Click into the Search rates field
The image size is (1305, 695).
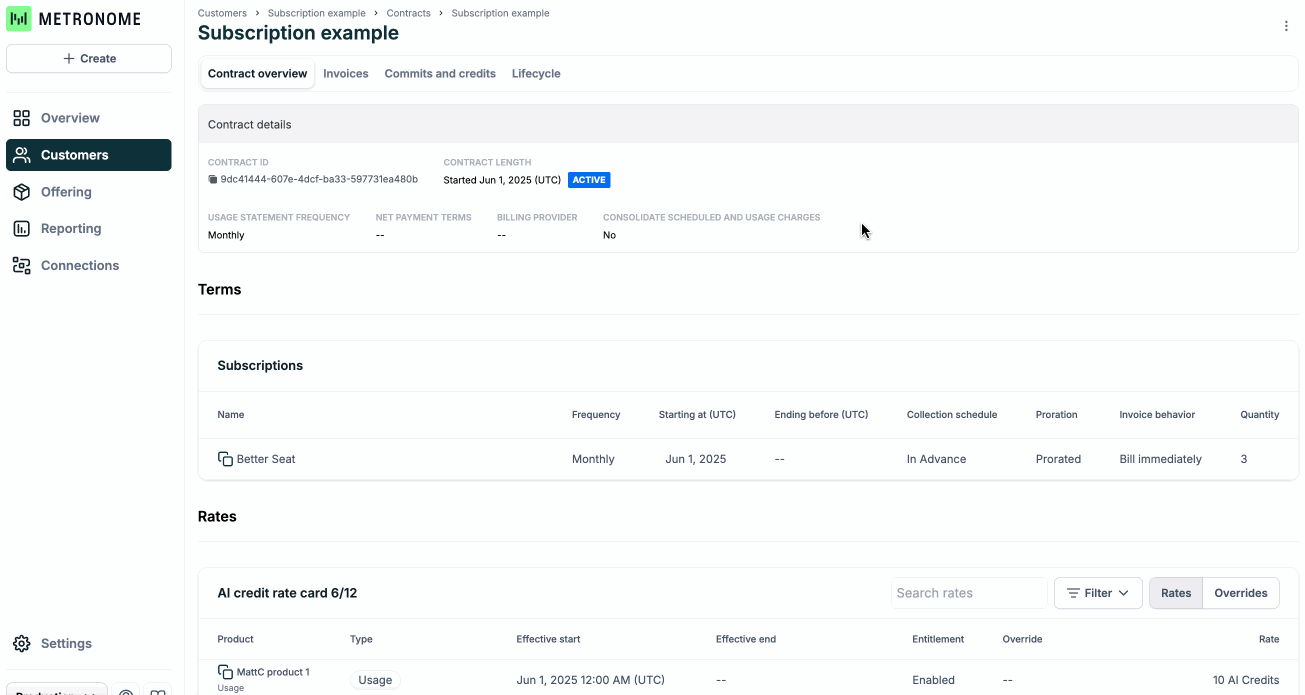click(x=968, y=592)
